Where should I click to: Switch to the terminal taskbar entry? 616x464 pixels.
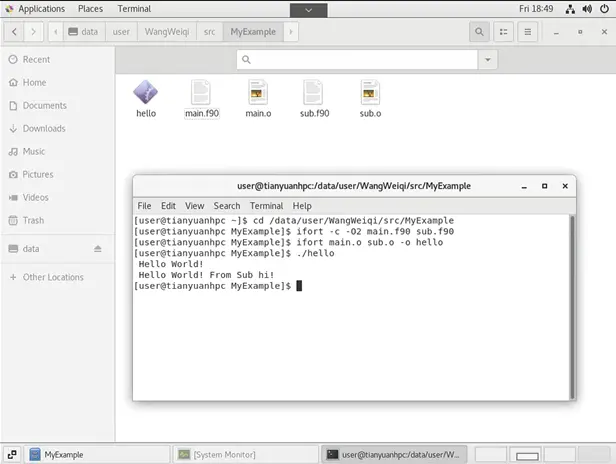point(394,454)
